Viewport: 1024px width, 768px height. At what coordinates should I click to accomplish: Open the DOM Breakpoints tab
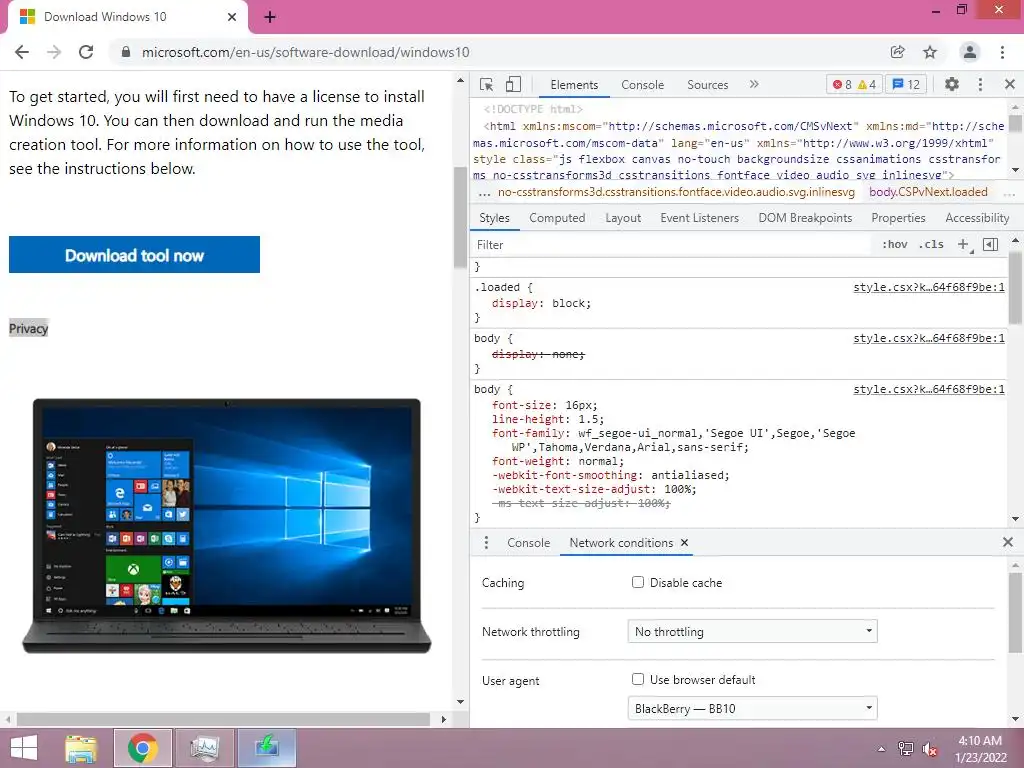click(805, 217)
